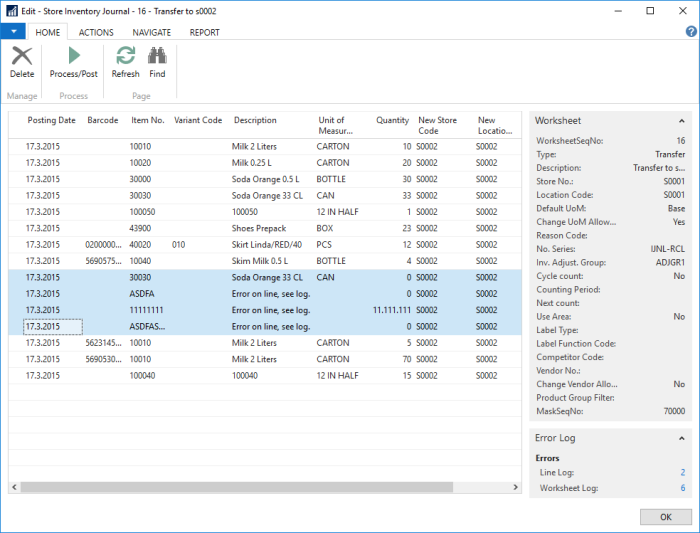Open the Line Log count link

(682, 472)
